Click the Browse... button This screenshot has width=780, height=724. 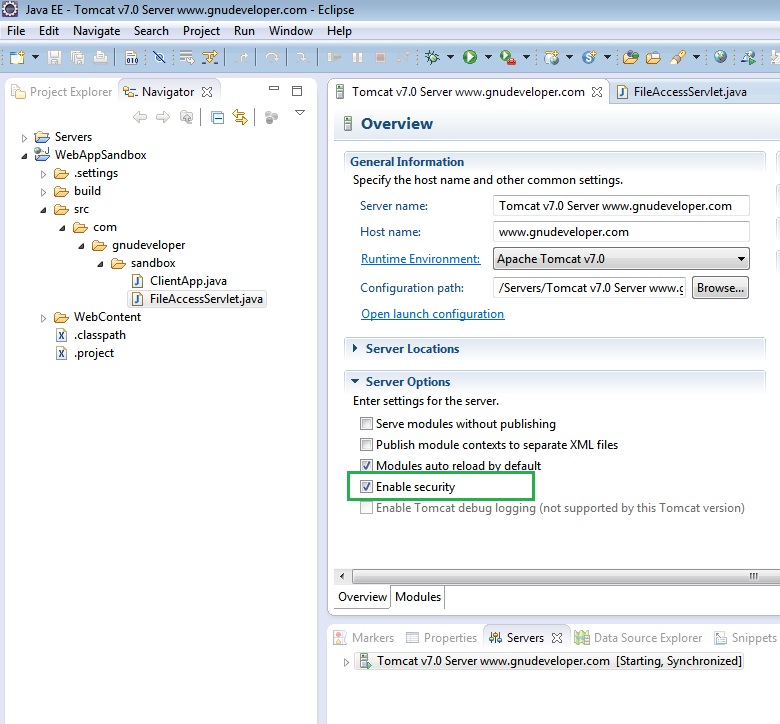click(720, 288)
